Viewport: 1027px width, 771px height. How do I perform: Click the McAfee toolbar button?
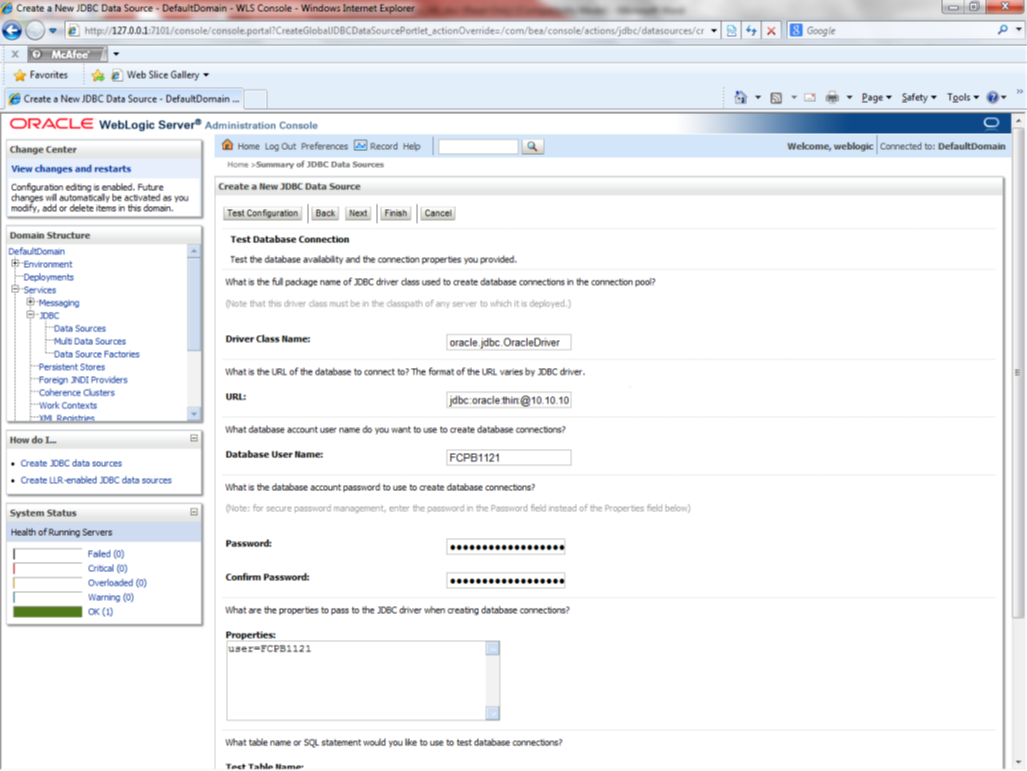67,54
